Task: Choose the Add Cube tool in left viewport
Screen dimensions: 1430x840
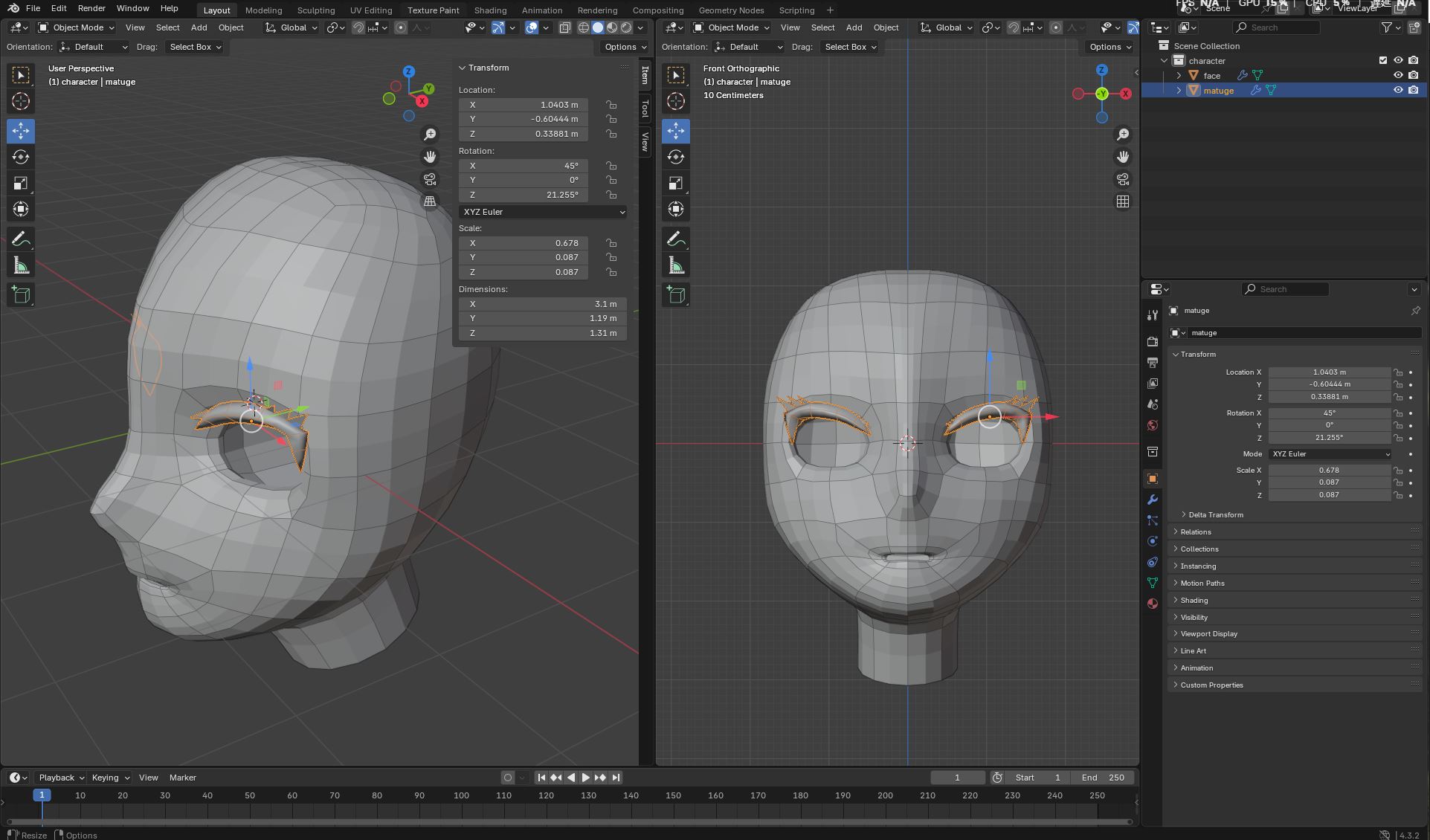Action: click(21, 294)
